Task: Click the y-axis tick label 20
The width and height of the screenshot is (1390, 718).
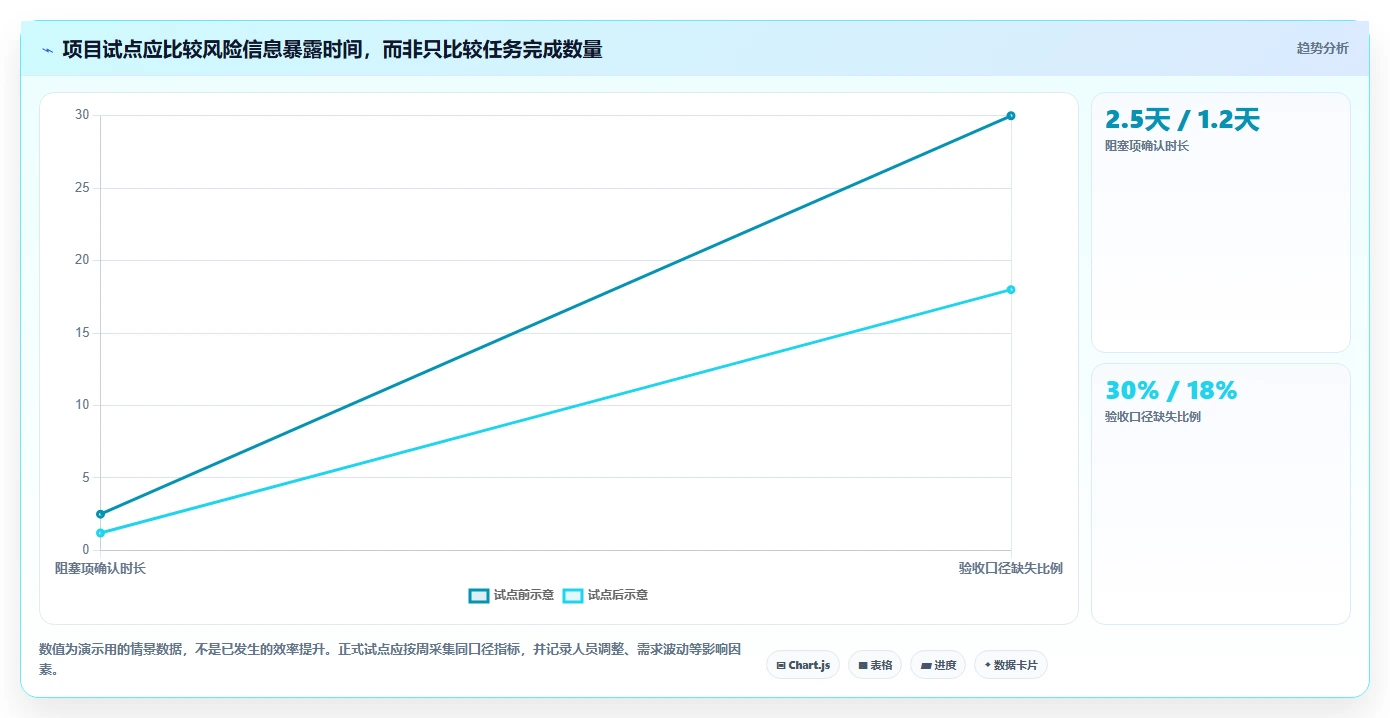Action: click(x=82, y=260)
